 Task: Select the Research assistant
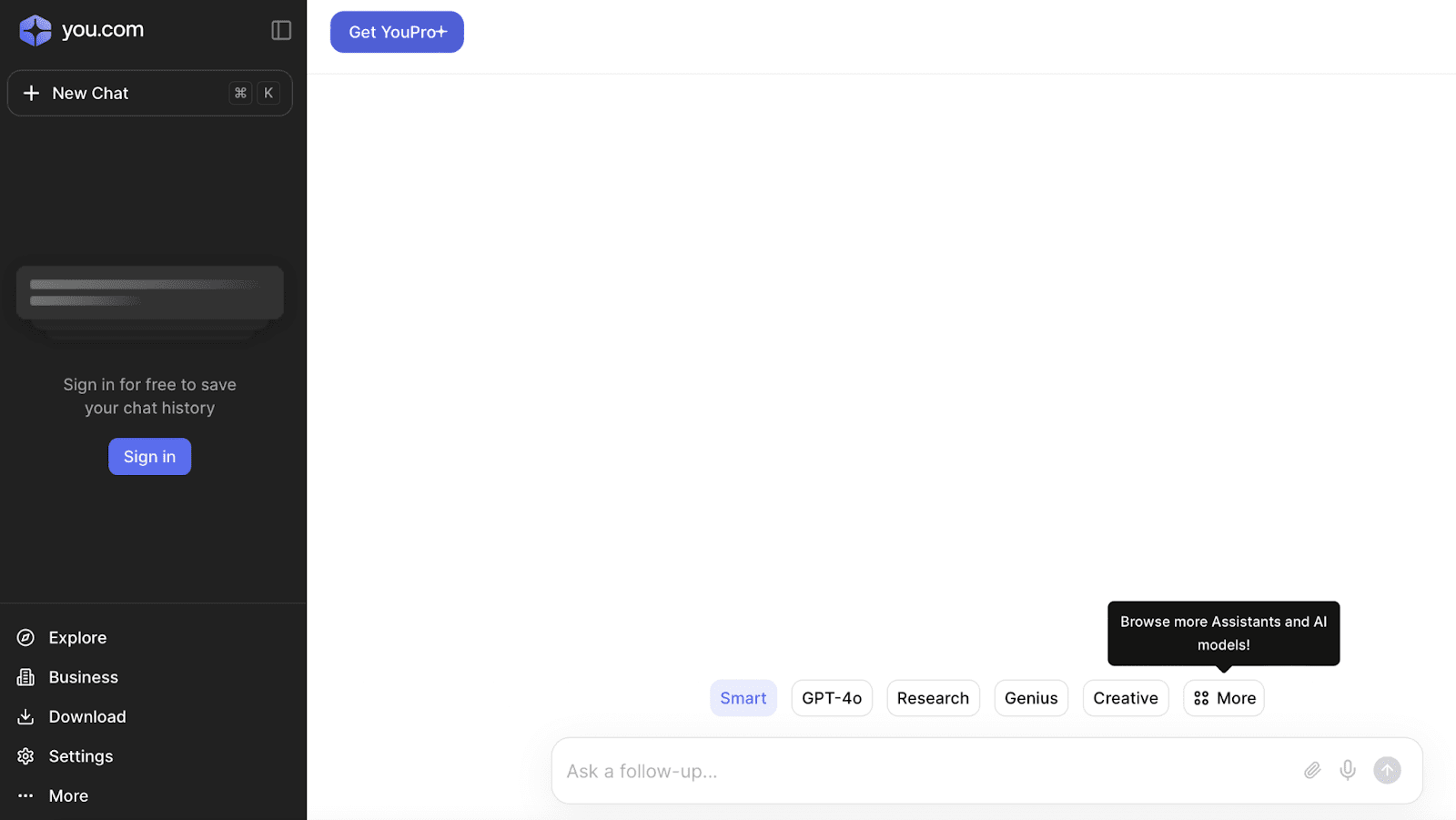tap(933, 698)
